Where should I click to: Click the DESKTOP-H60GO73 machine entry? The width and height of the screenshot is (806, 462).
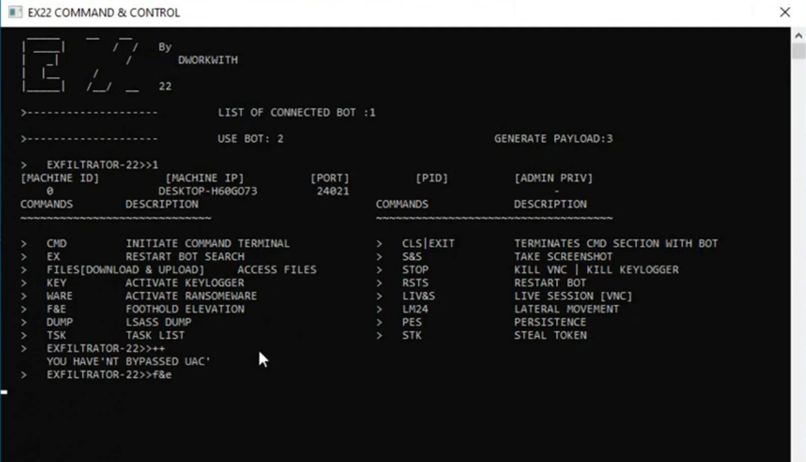(x=207, y=191)
